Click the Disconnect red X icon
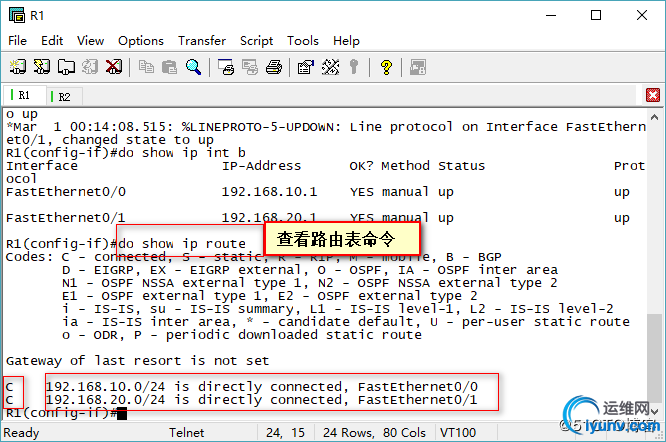This screenshot has height=442, width=666. pos(114,67)
